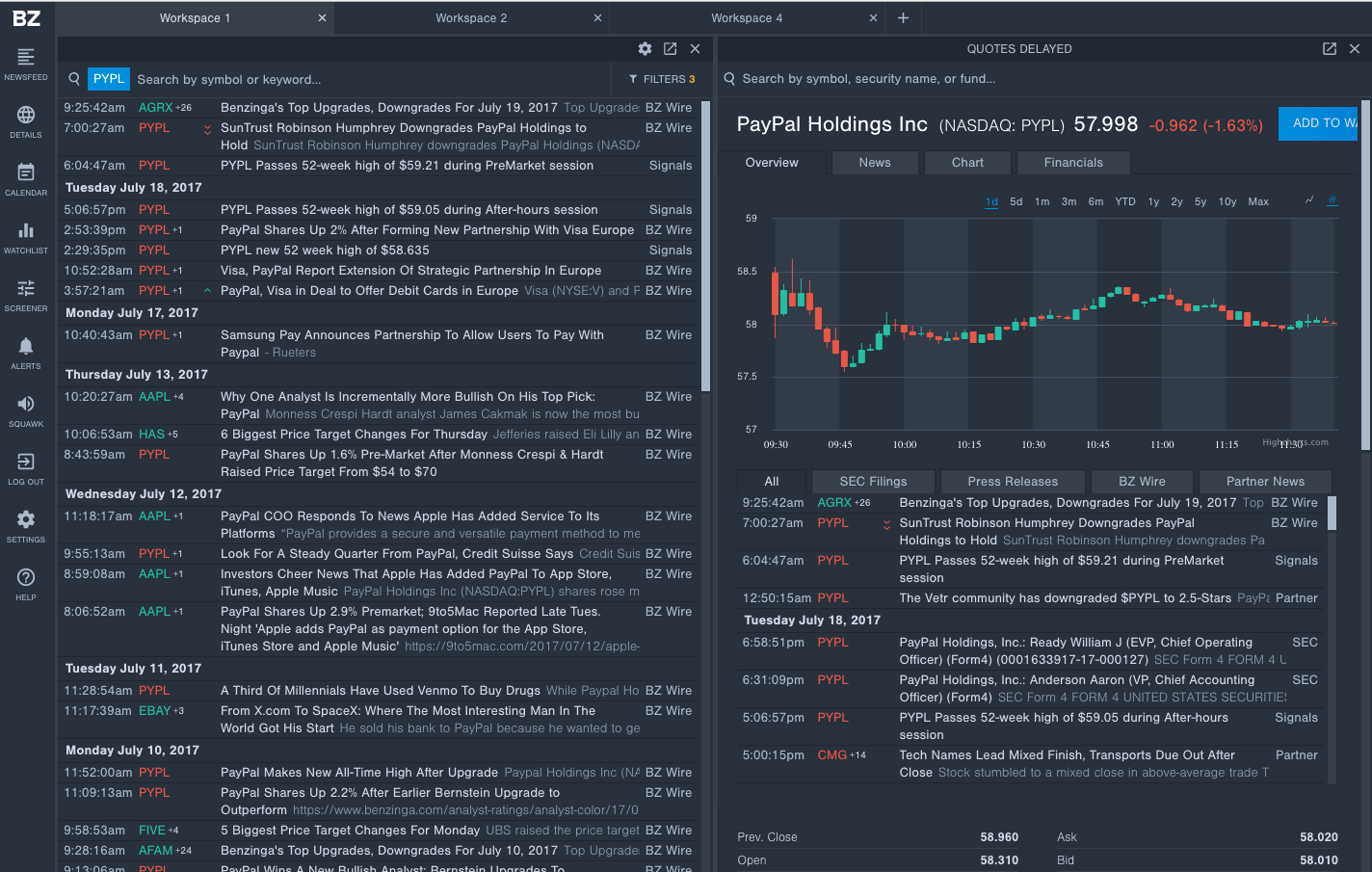Filter quote news by SEC Filings

873,482
